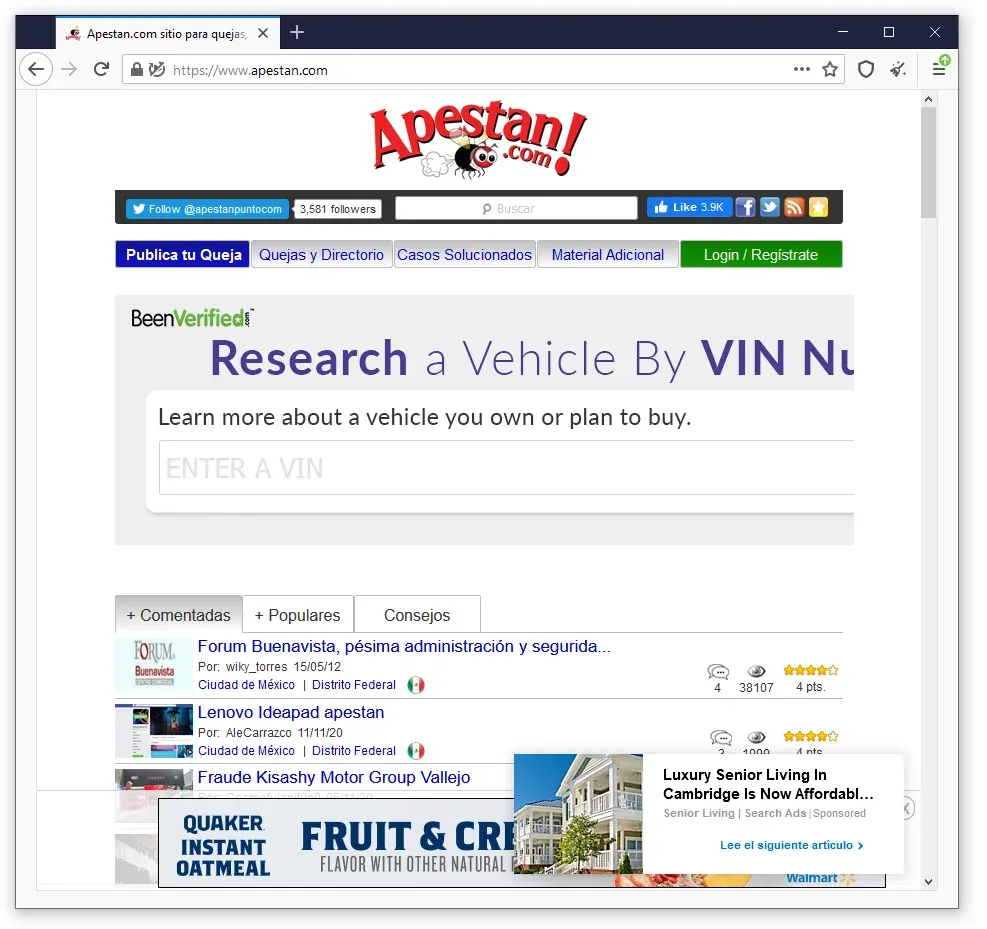Screen dimensions: 987x929
Task: Open the Twitter bird icon beside Facebook icon
Action: tap(769, 207)
